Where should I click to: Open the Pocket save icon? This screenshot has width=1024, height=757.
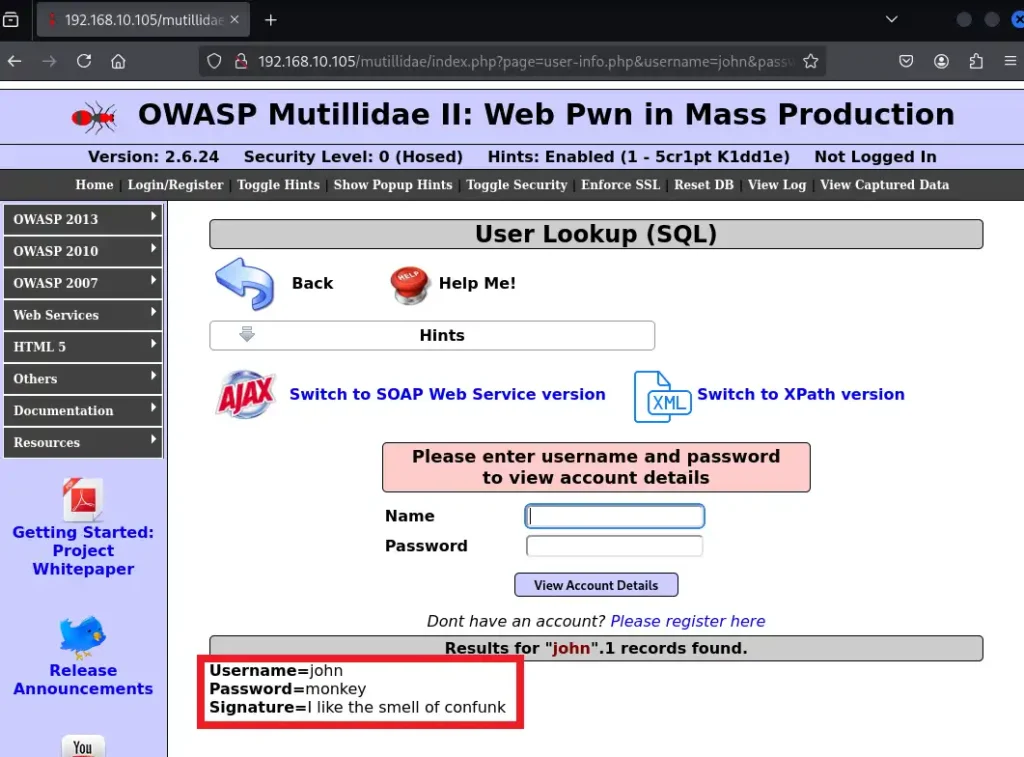pos(906,61)
